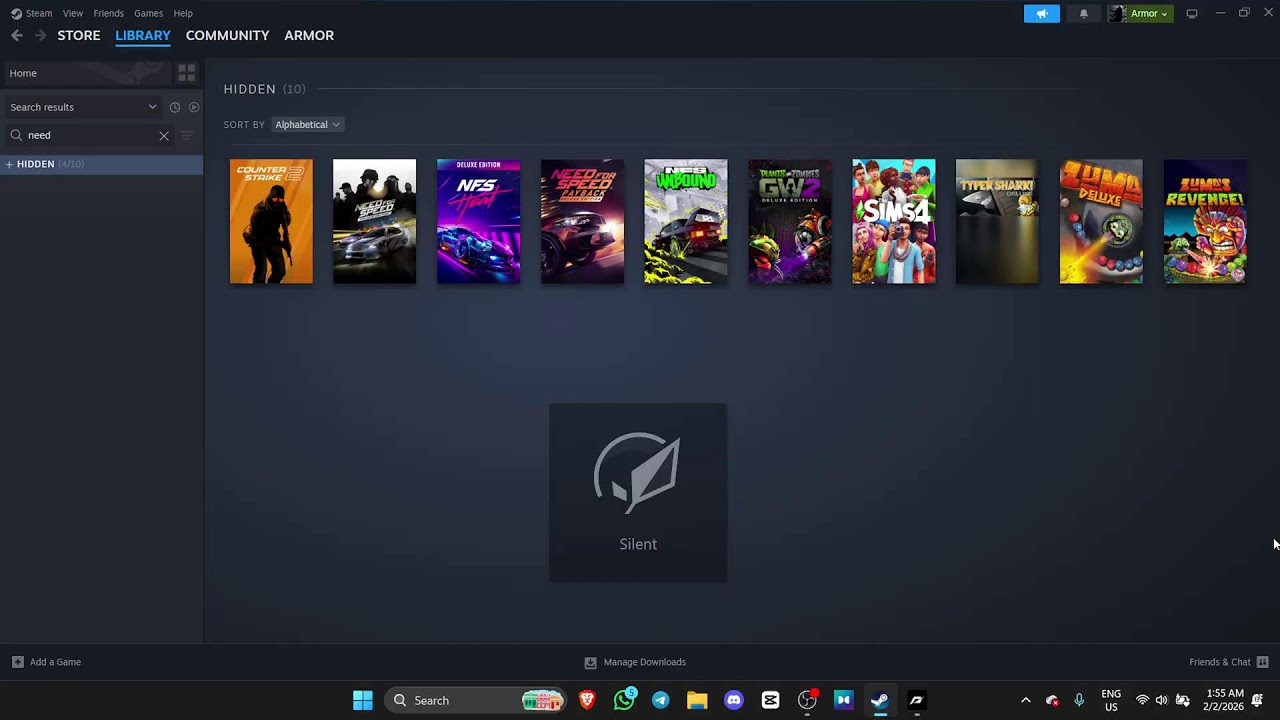Toggle the ready-to-play filter icon
The height and width of the screenshot is (720, 1280).
tap(194, 107)
